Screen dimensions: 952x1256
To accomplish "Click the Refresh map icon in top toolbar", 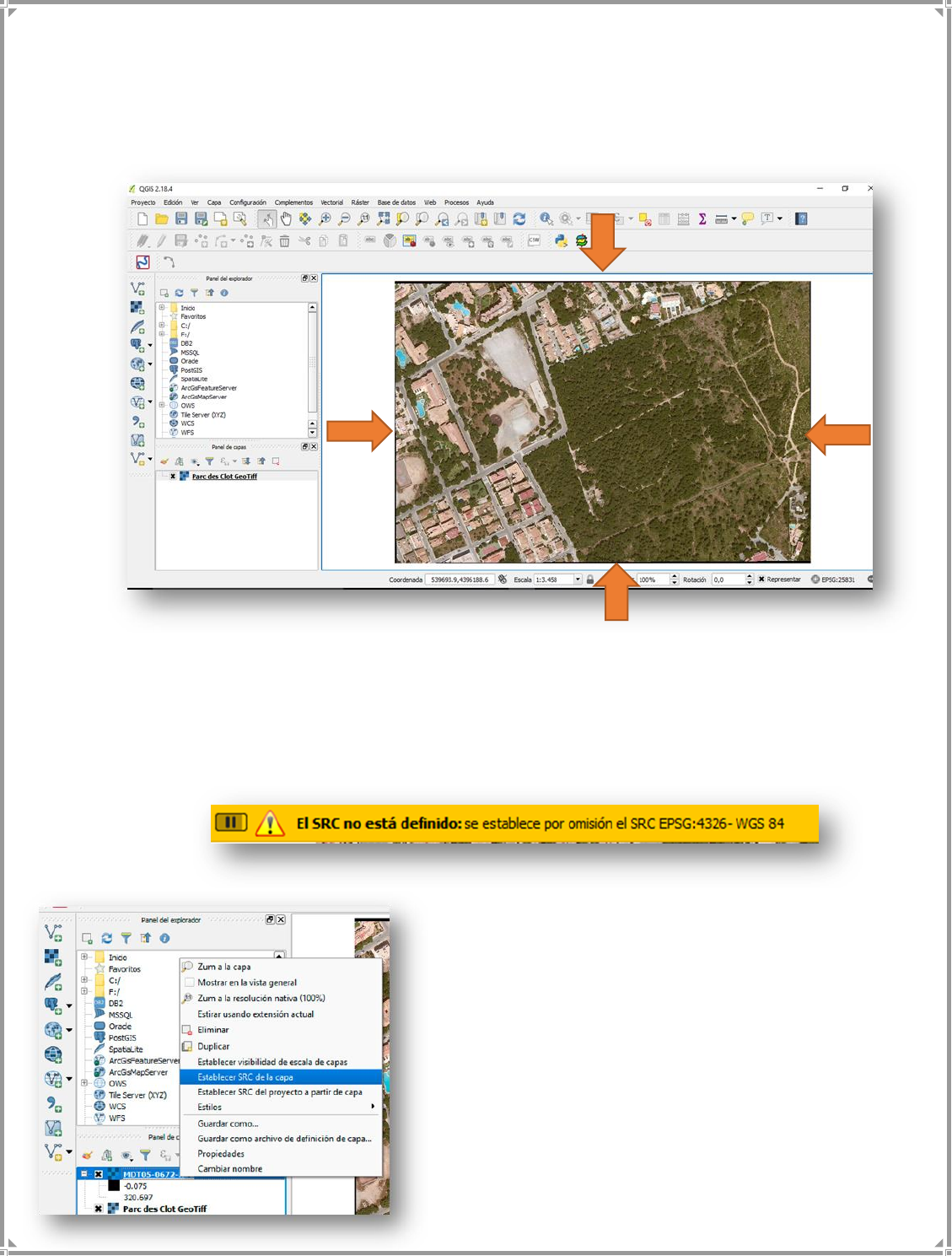I will click(x=519, y=218).
